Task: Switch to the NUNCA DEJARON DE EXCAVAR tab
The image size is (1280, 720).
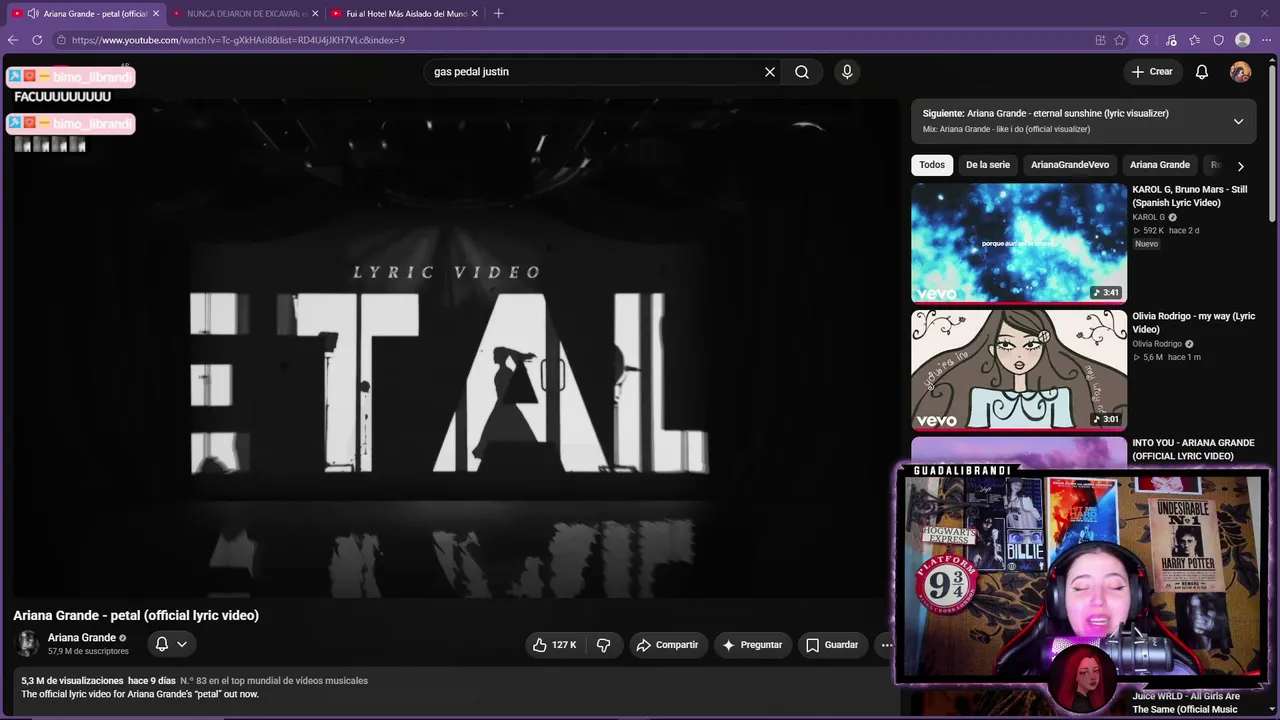Action: click(x=245, y=14)
